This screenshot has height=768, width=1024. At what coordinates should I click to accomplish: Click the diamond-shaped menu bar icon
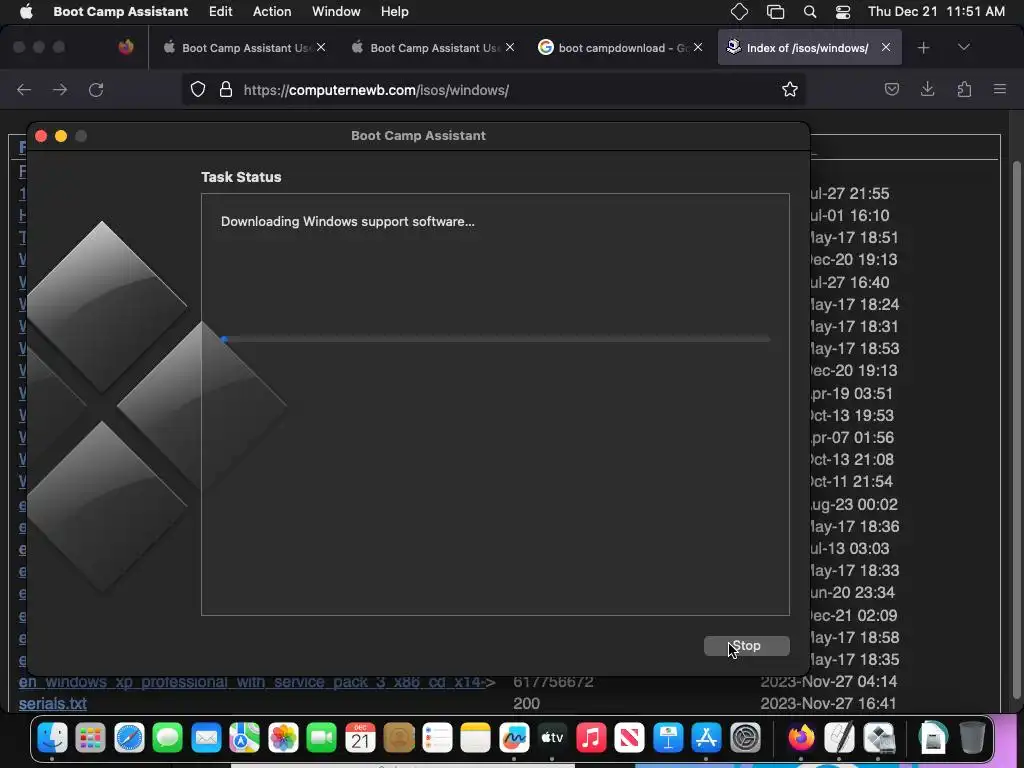[739, 11]
